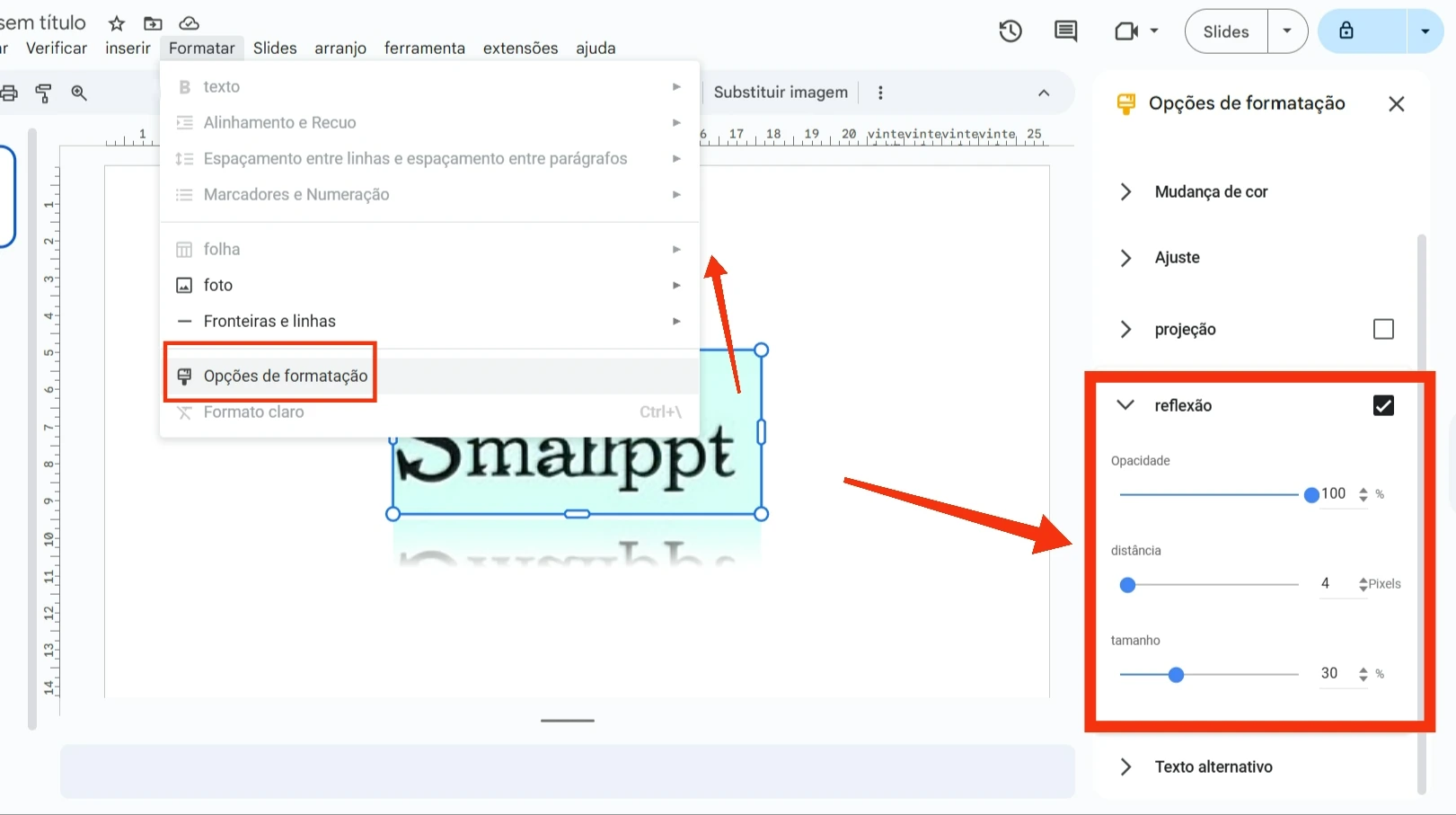1456x815 pixels.
Task: Uncheck the reflexão checkbox
Action: (1384, 405)
